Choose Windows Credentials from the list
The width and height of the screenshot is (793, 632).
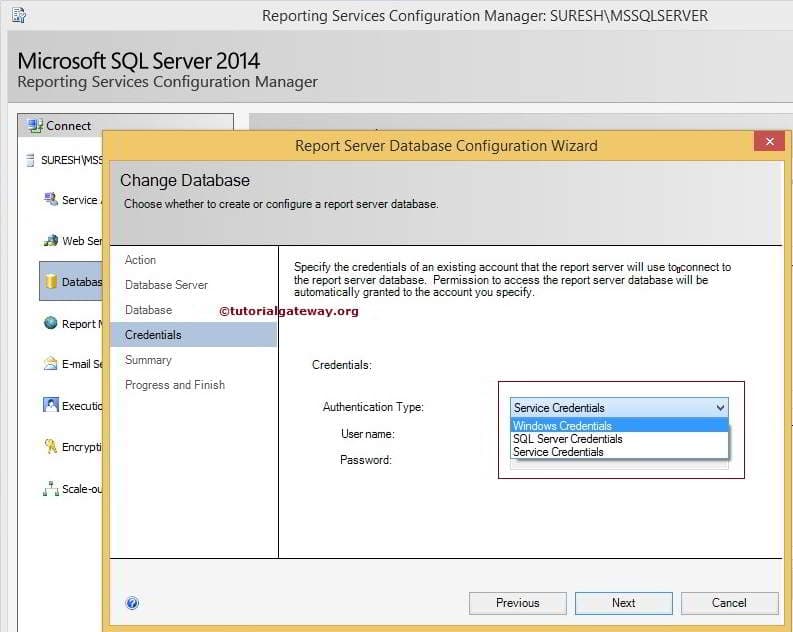coord(562,426)
